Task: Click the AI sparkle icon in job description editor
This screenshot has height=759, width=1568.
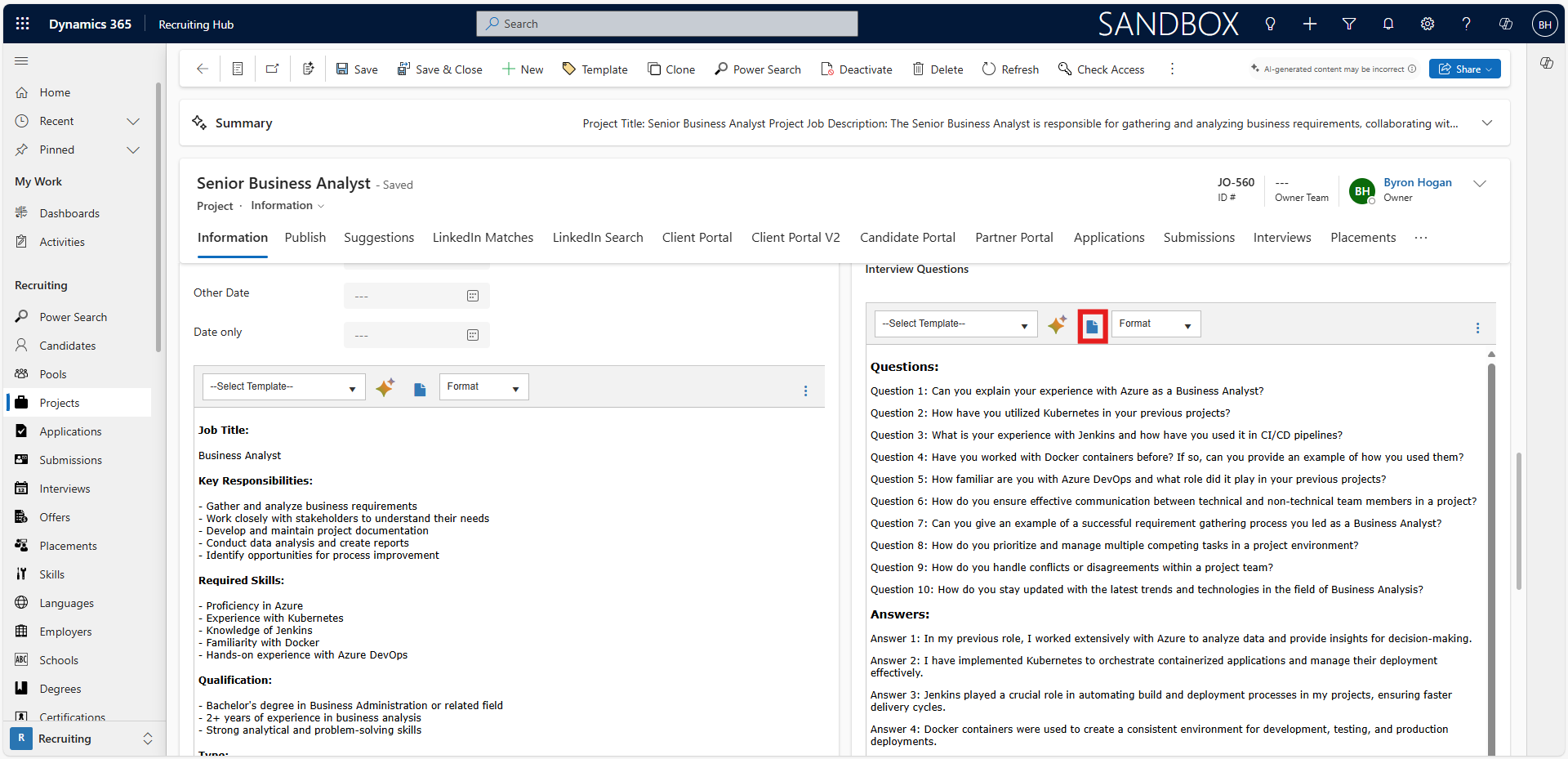Action: click(385, 387)
